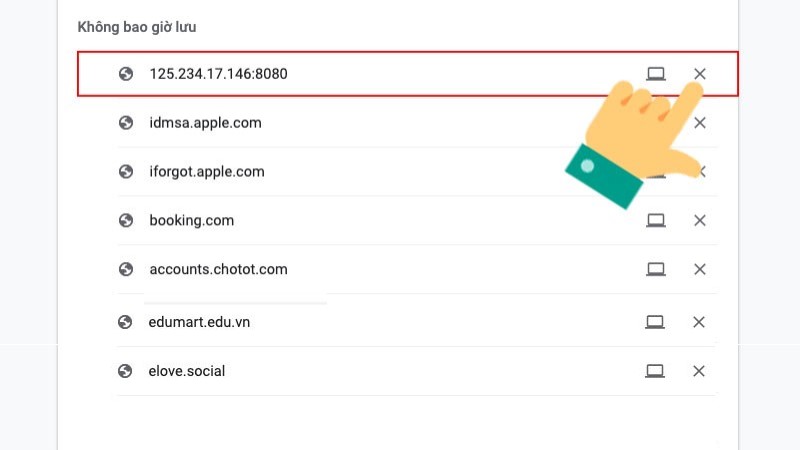Open the idmsa.apple.com link
800x450 pixels.
[205, 123]
